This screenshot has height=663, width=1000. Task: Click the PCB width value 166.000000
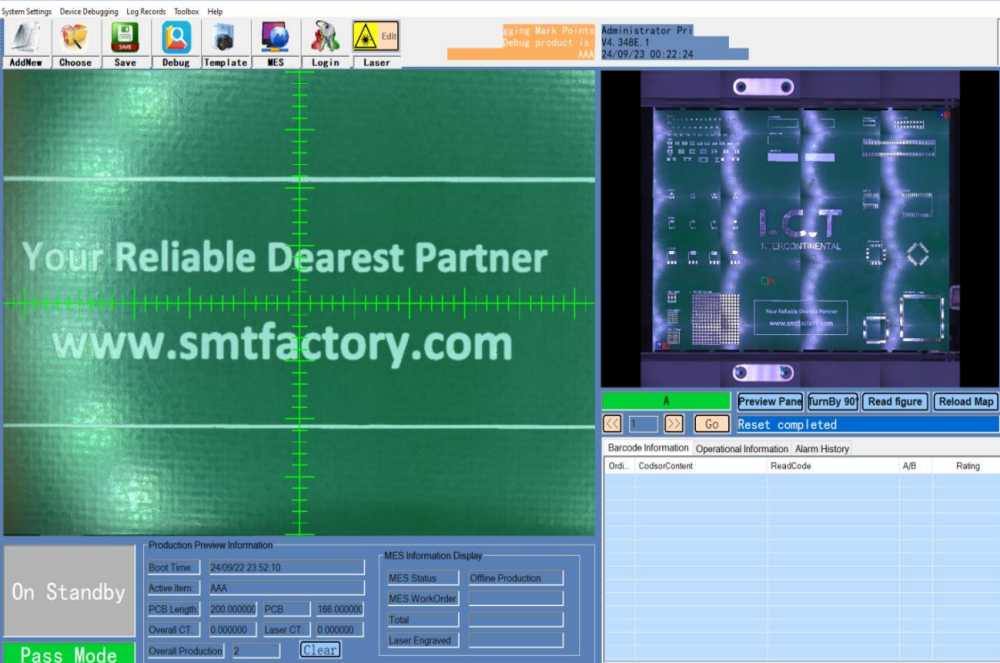[x=339, y=609]
